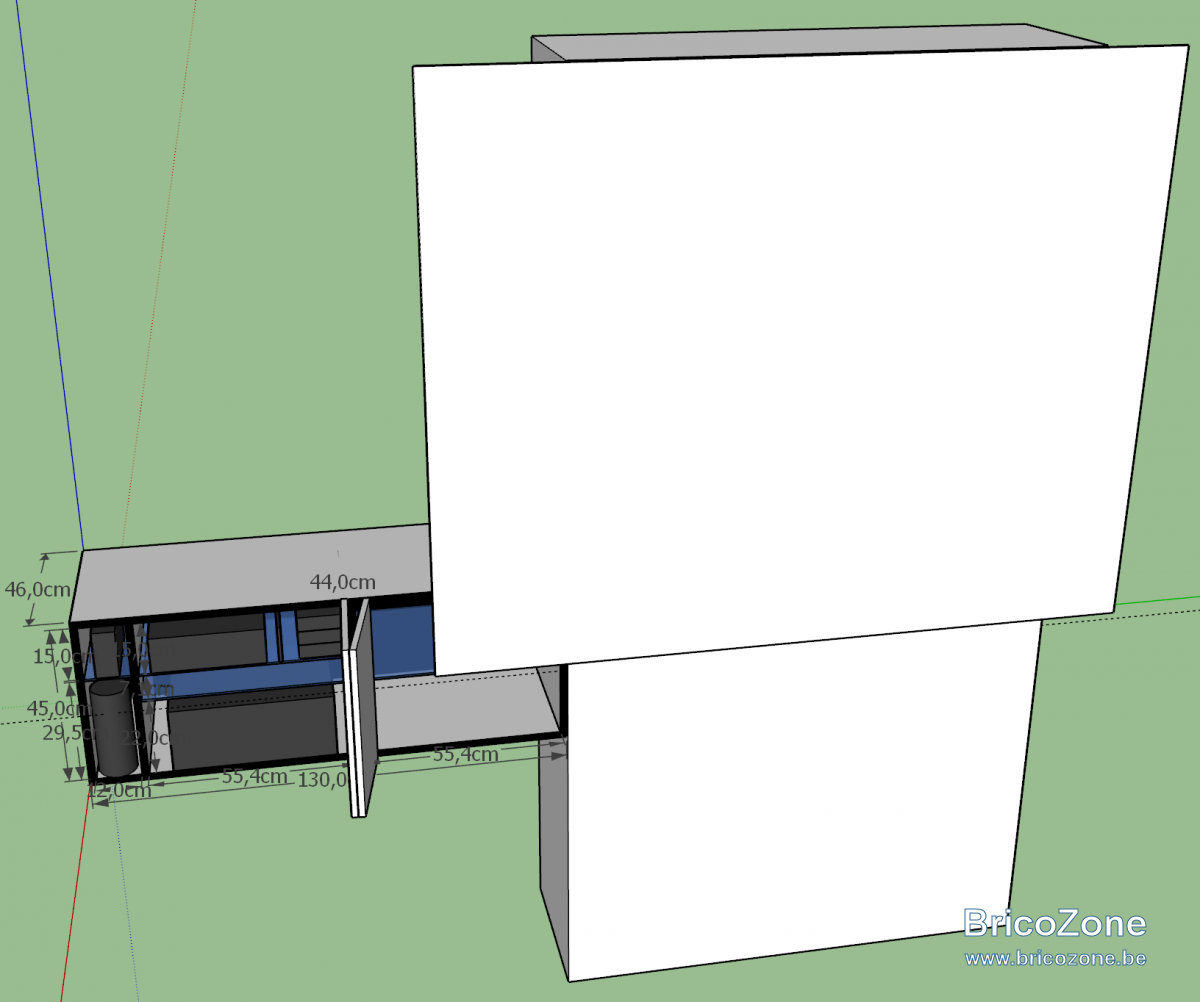Click the 130,0 dimension label
This screenshot has width=1200, height=1002.
pyautogui.click(x=322, y=779)
